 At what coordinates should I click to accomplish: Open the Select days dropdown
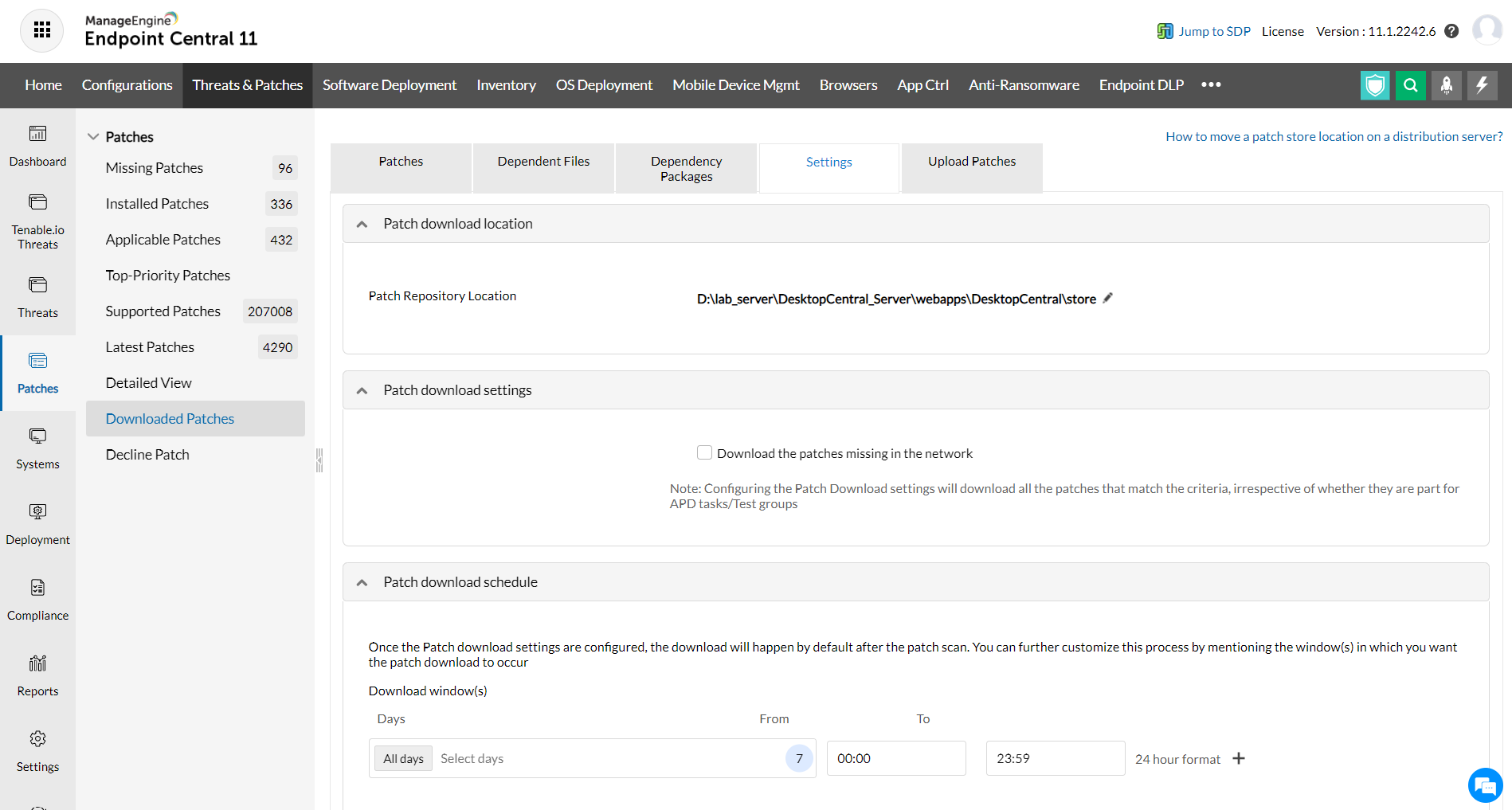click(605, 758)
